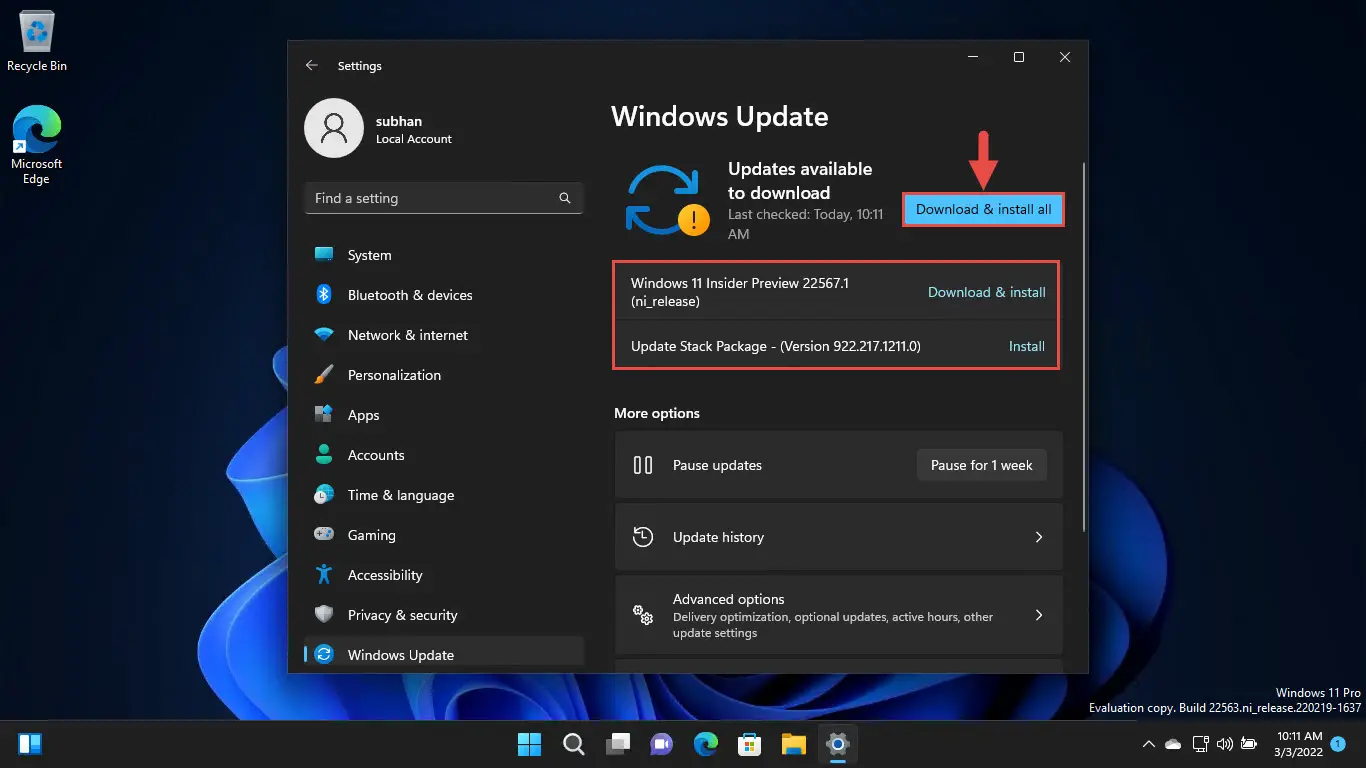Click the System monitor icon in sidebar
This screenshot has height=768, width=1366.
(324, 255)
